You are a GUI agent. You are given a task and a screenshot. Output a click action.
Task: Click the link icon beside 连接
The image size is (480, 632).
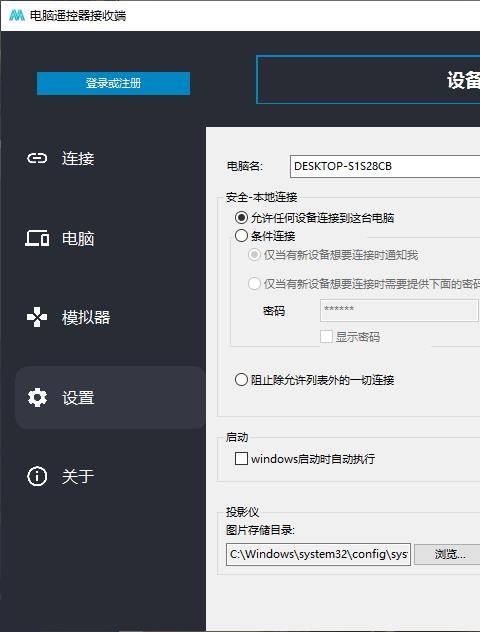click(x=37, y=158)
